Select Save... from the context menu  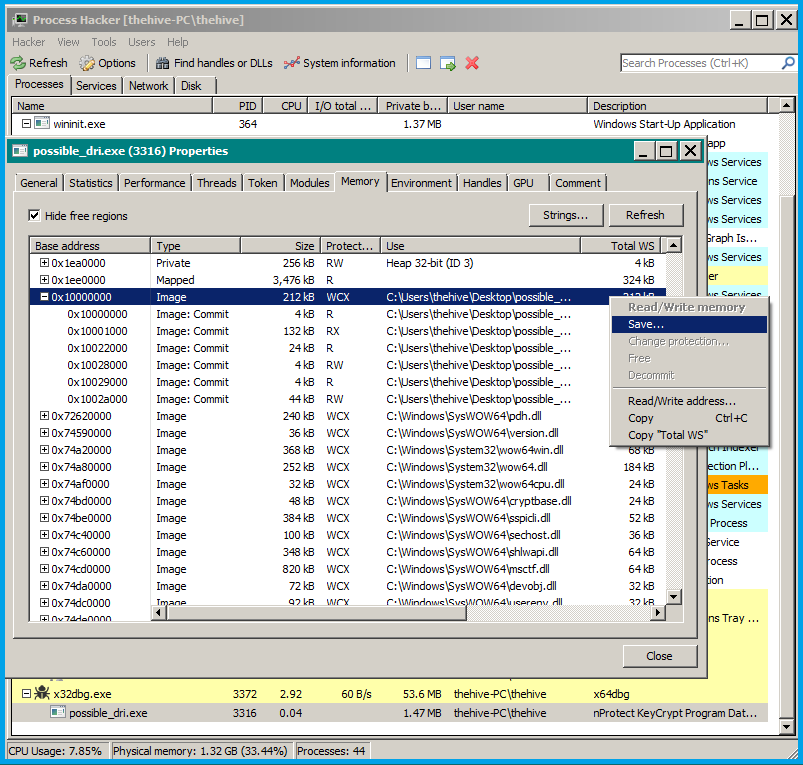tap(646, 324)
